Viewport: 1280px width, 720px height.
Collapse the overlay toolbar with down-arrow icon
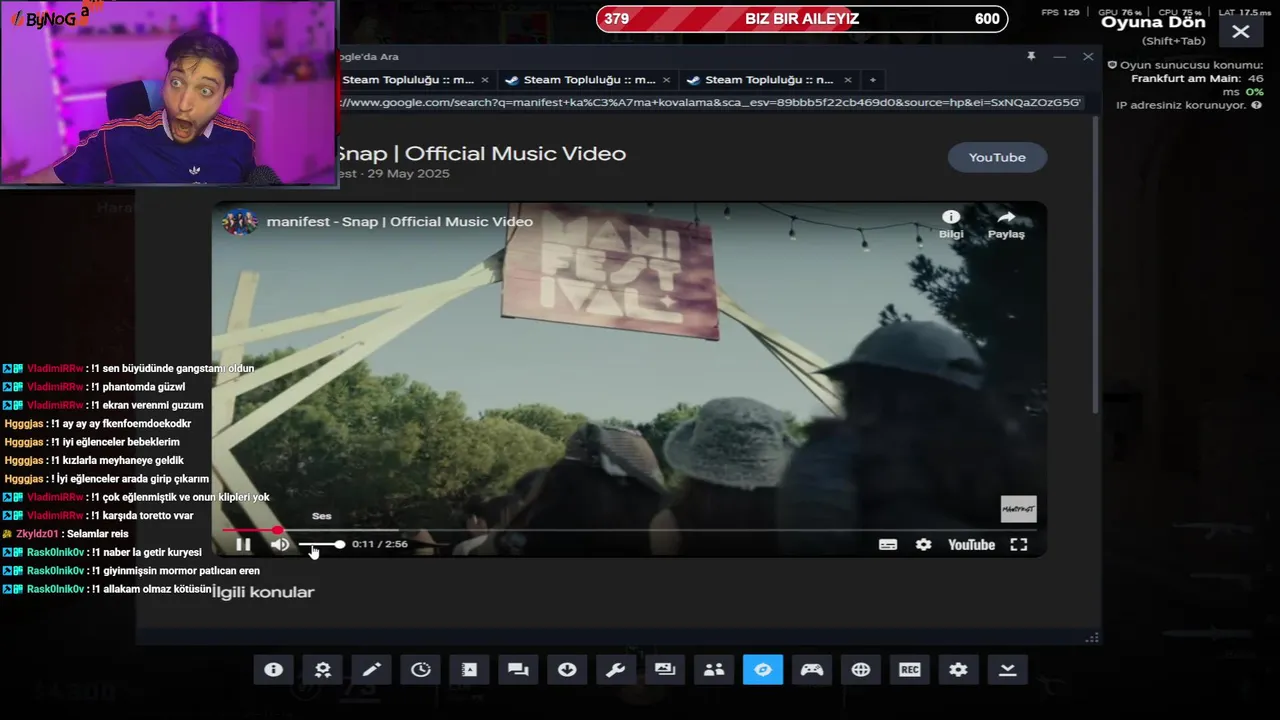(1008, 670)
